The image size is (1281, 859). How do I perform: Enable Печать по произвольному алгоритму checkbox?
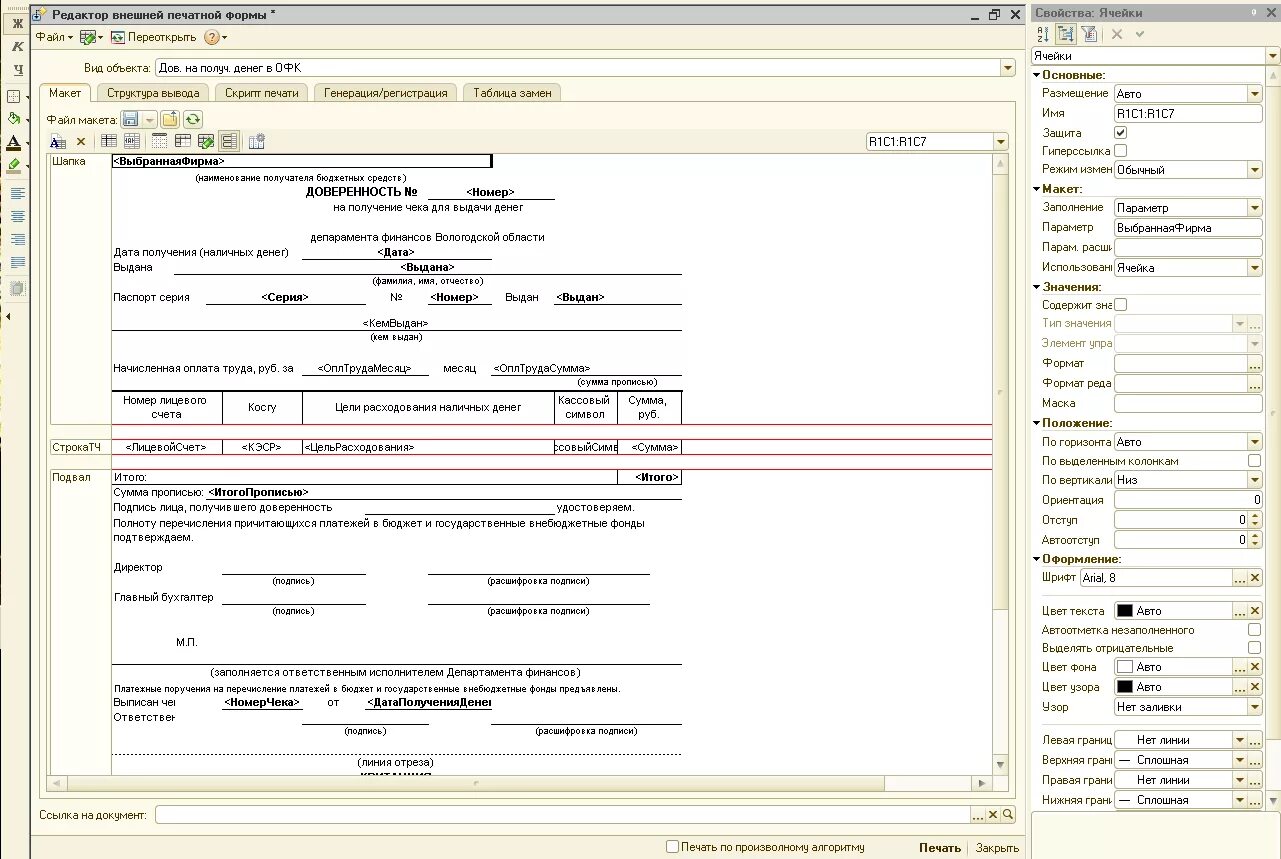(672, 847)
